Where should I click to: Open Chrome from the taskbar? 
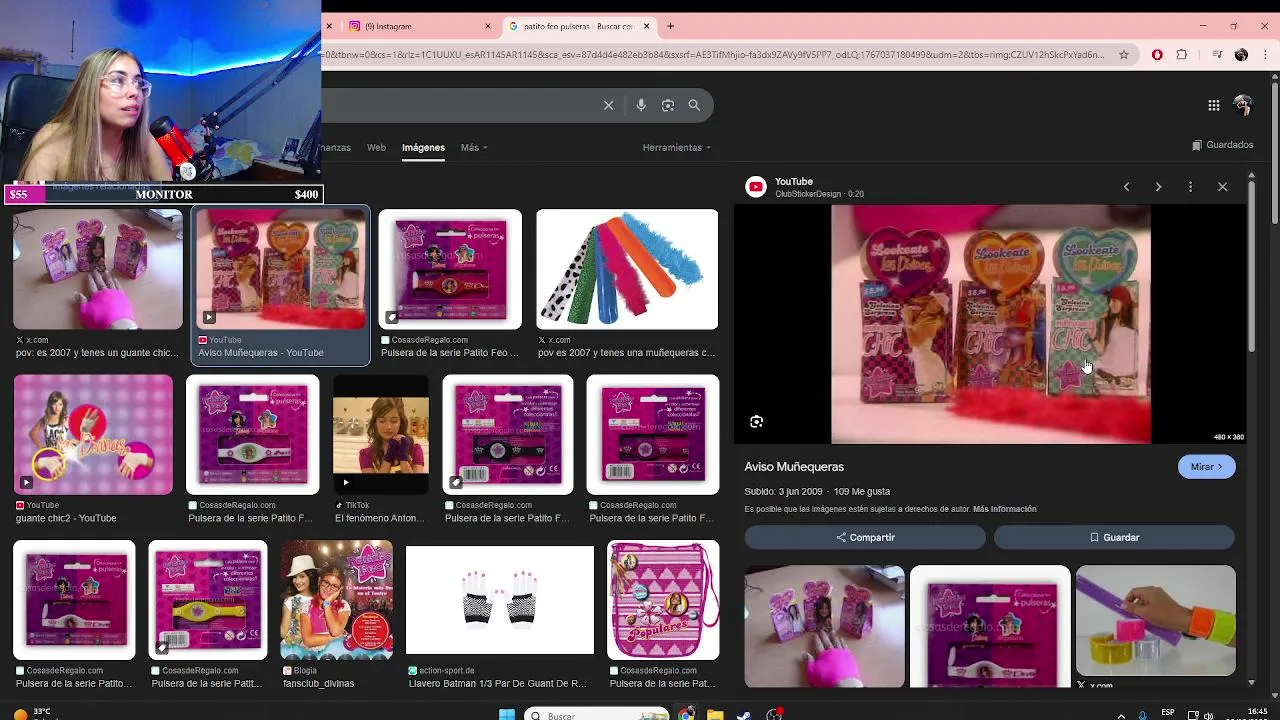click(x=686, y=715)
